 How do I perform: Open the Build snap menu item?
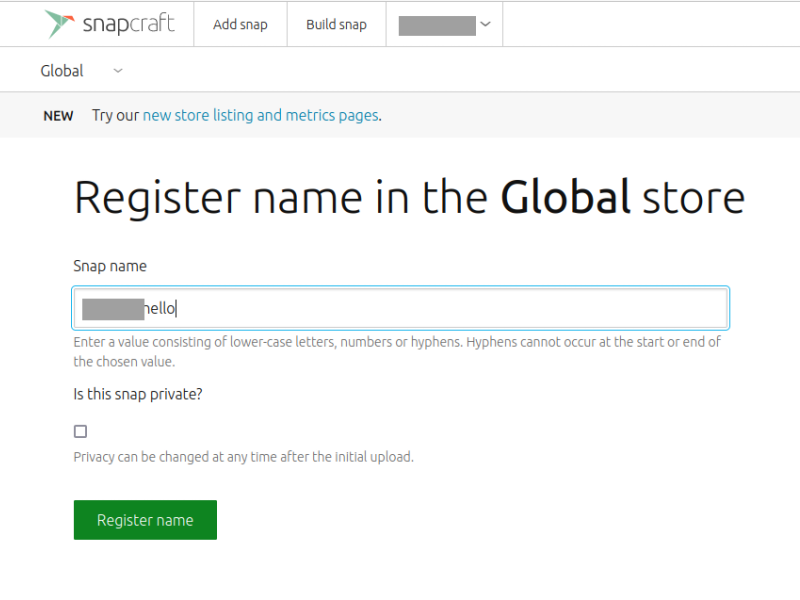coord(336,24)
